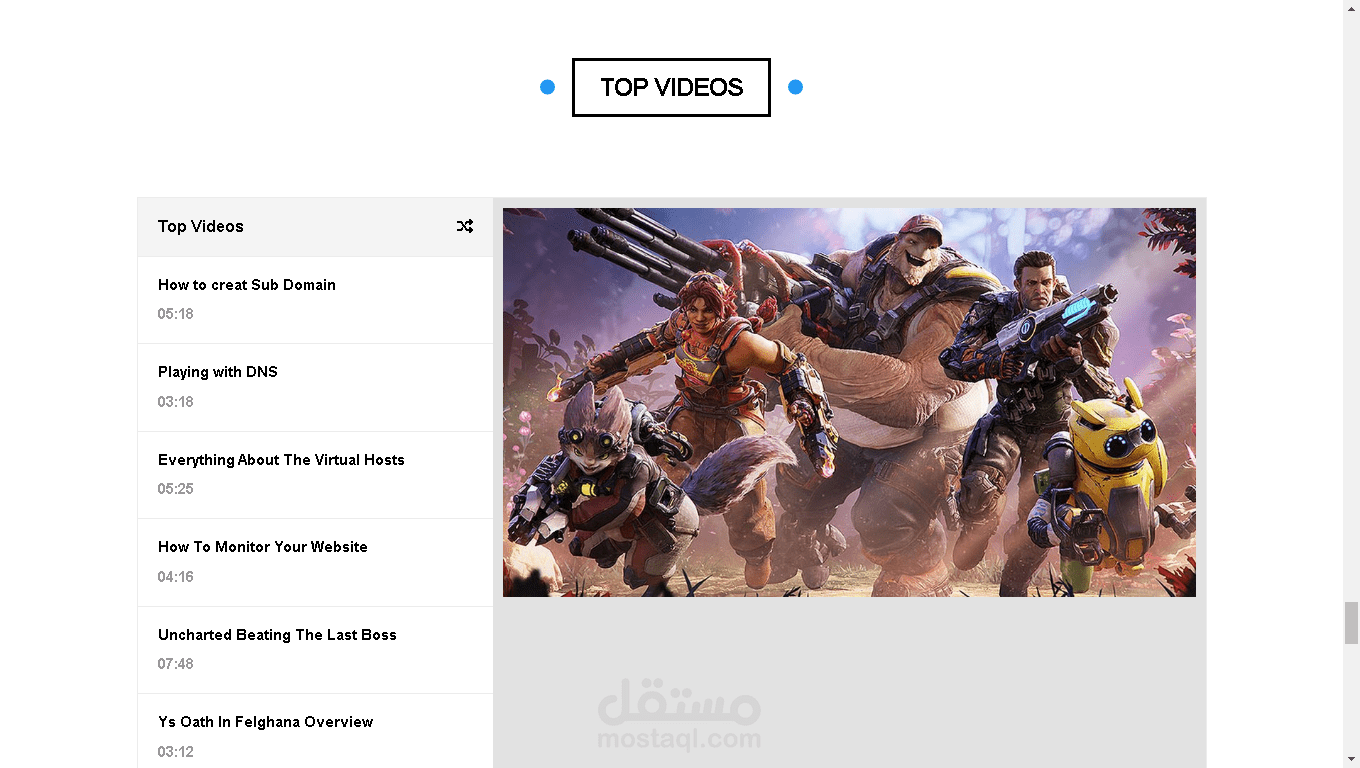Select Uncharted Beating The Last Boss
The image size is (1360, 768).
coord(315,650)
